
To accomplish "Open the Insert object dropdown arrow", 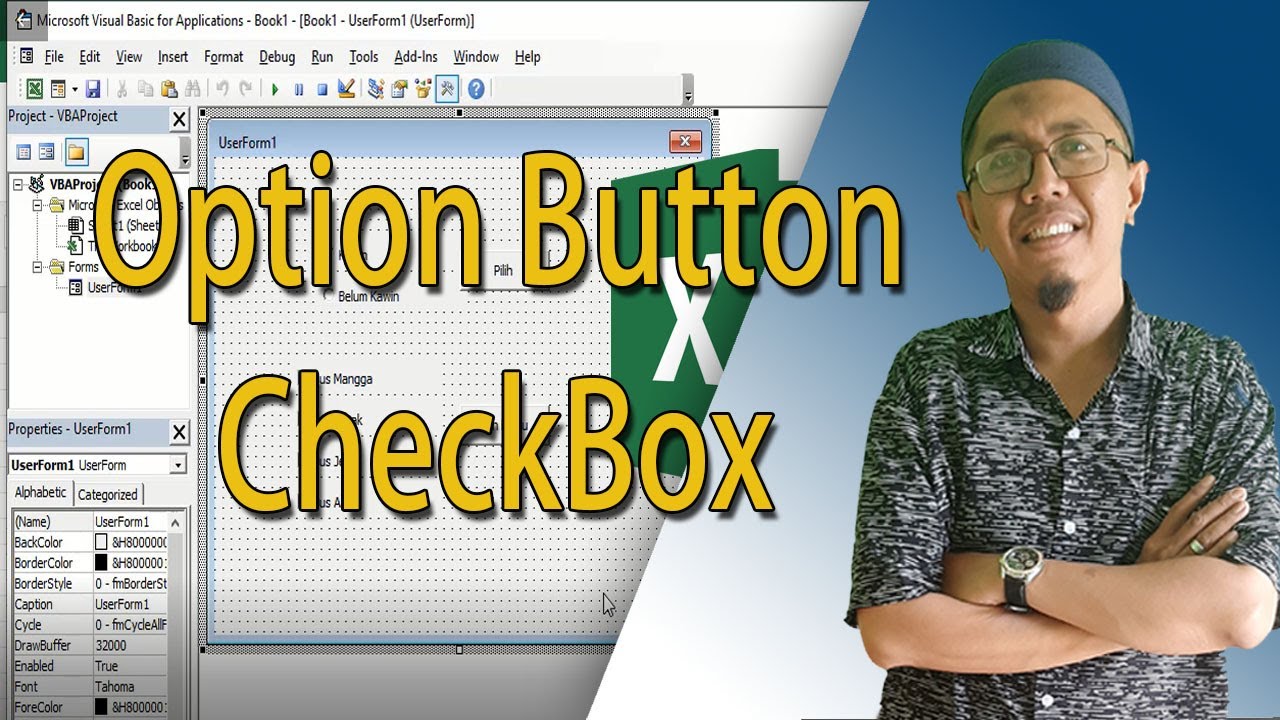I will point(74,89).
